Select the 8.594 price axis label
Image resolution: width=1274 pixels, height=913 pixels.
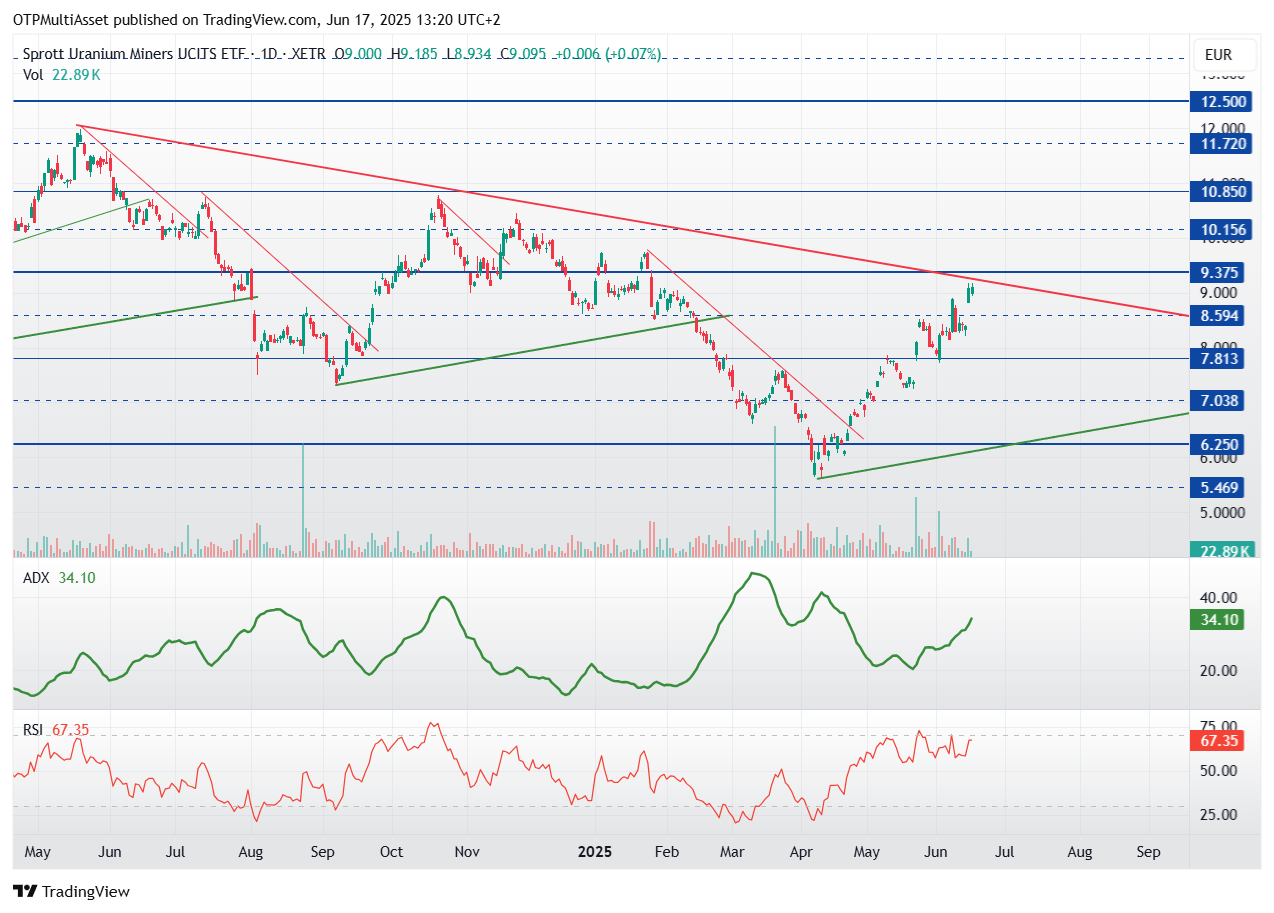pos(1223,316)
